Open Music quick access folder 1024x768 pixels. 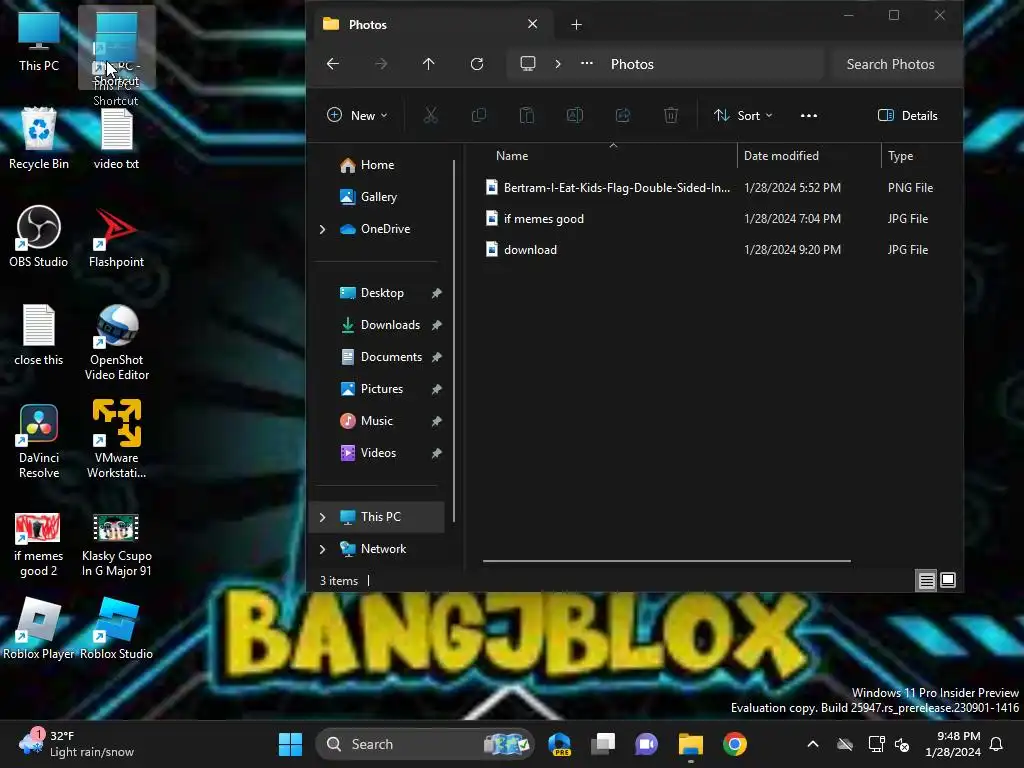[x=379, y=421]
